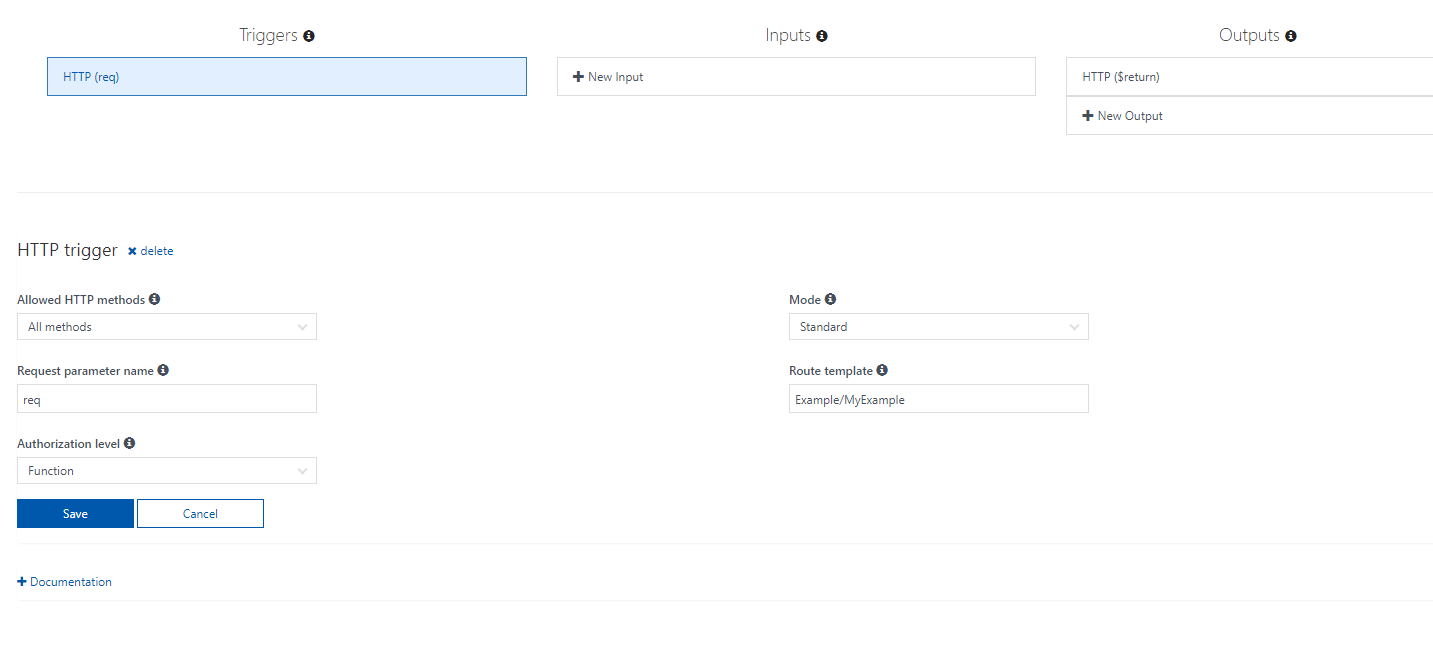
Task: Select the HTTP (req) trigger
Action: click(287, 77)
